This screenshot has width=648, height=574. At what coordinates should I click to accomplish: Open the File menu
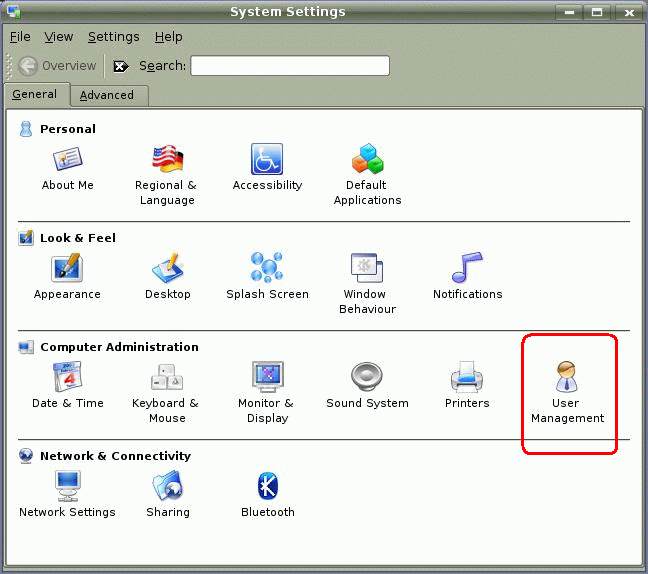tap(20, 37)
